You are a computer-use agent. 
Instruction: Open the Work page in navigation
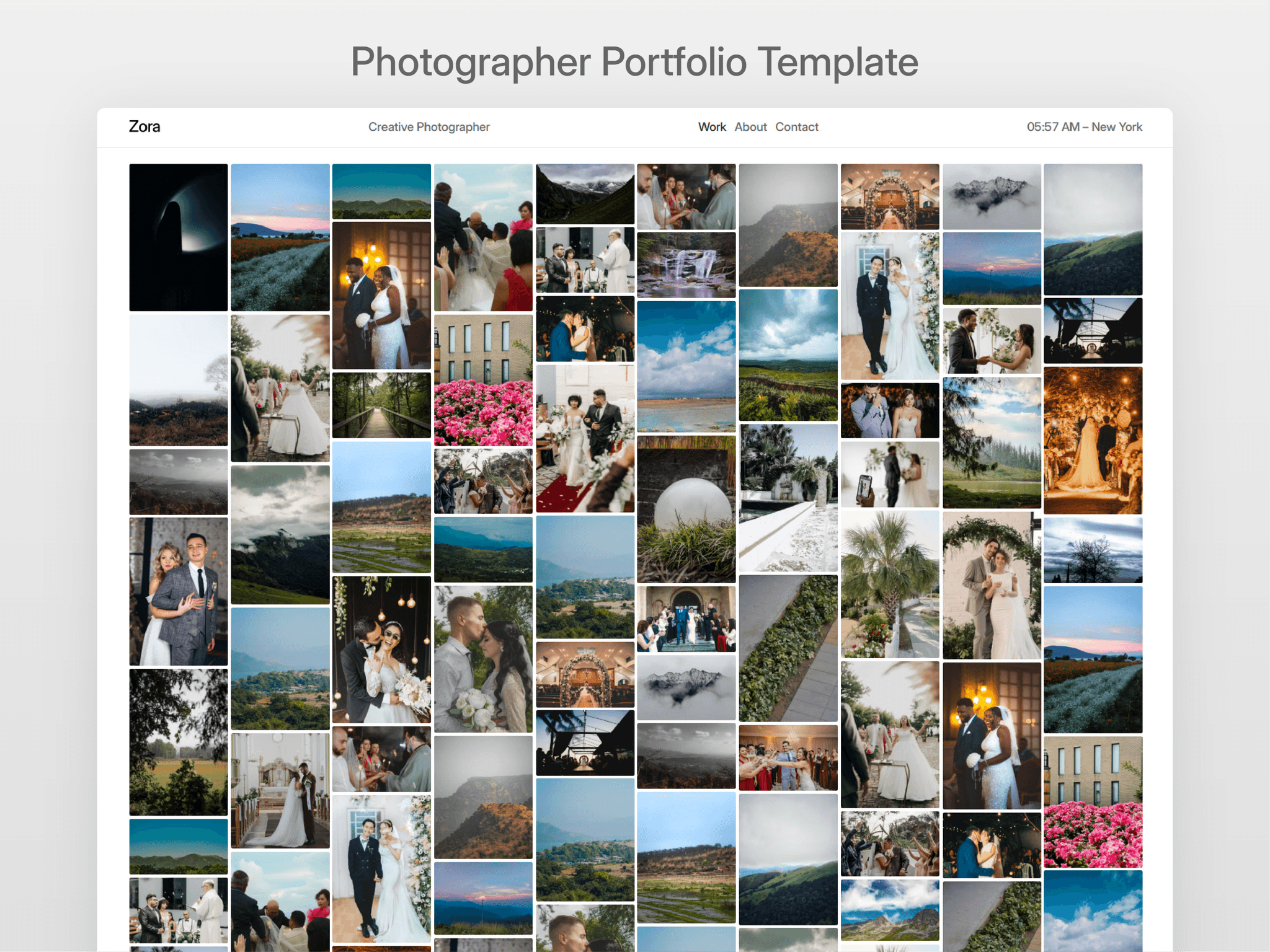[711, 127]
